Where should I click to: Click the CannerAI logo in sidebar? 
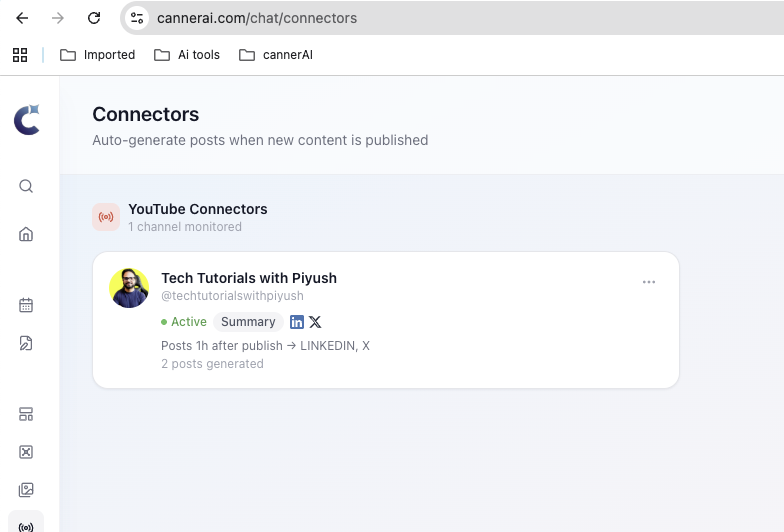[x=27, y=119]
